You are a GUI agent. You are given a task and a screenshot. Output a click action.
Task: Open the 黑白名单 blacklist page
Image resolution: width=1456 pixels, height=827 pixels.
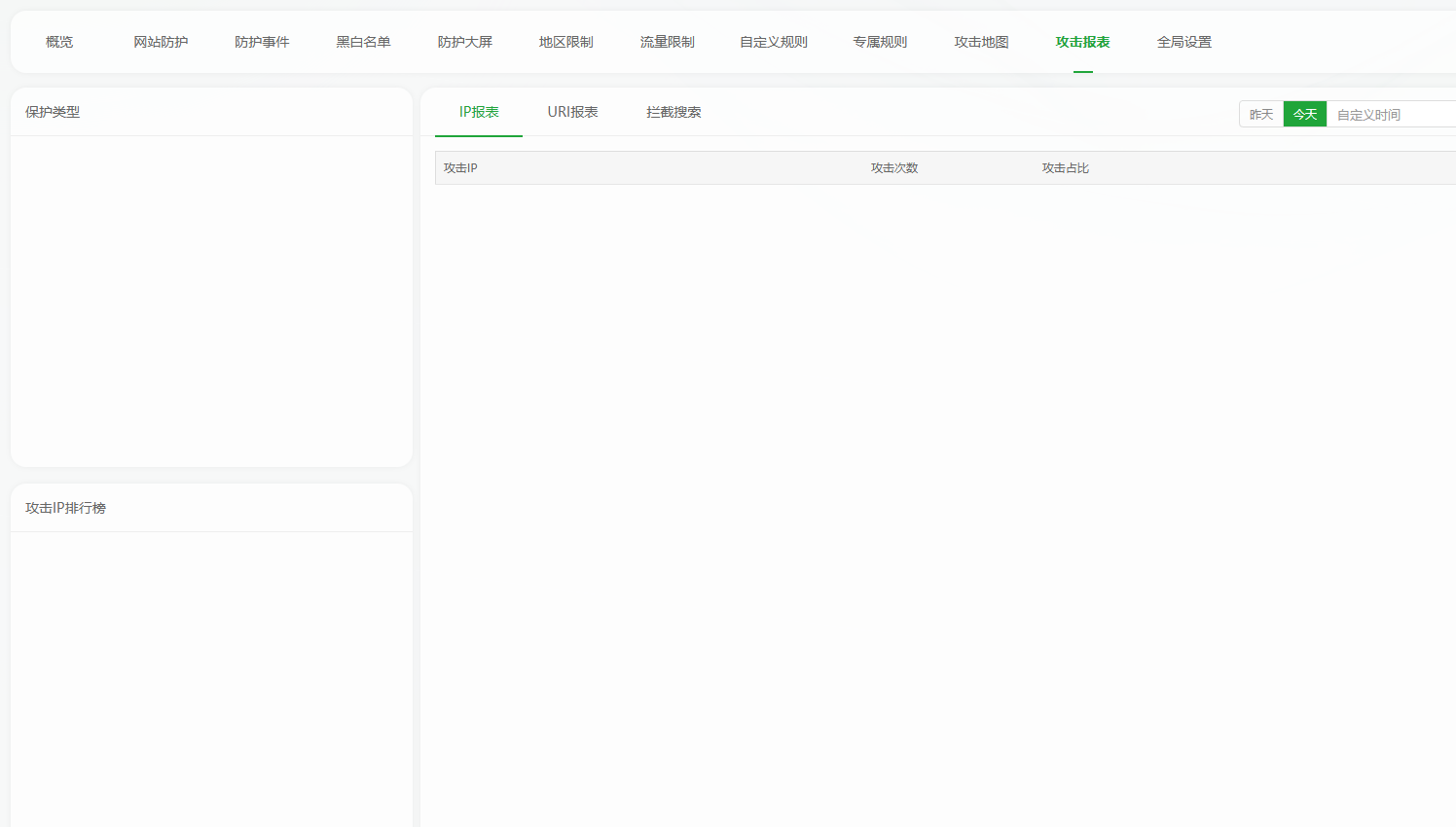363,42
